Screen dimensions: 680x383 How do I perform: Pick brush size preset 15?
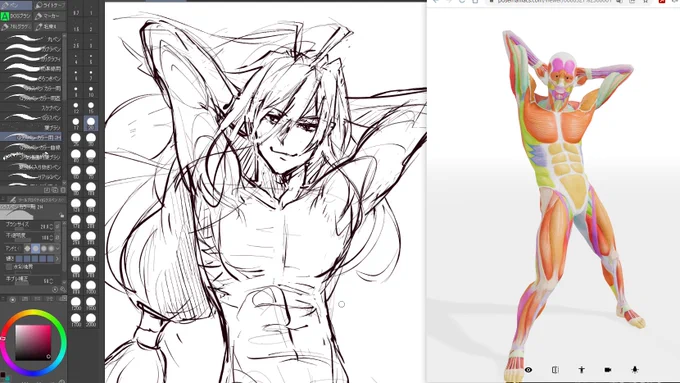coord(91,108)
